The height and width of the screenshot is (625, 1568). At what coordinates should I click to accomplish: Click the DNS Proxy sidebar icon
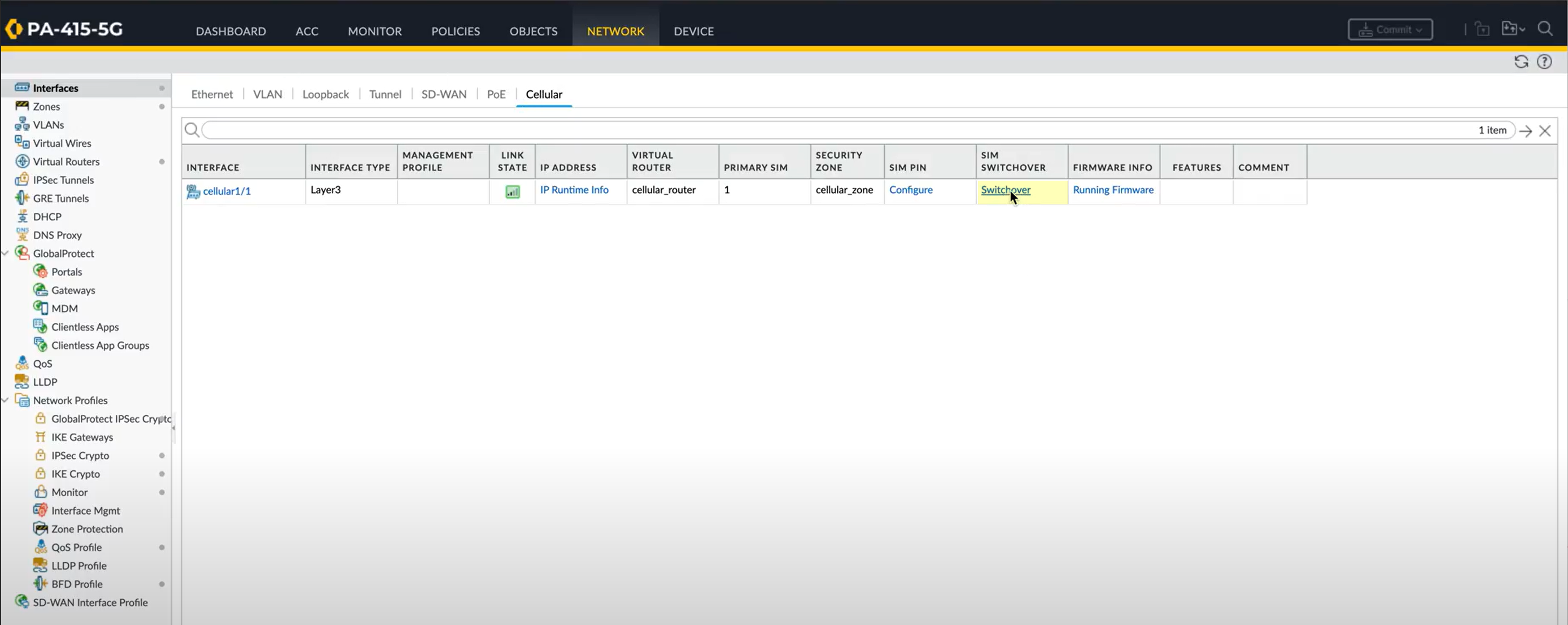(22, 234)
